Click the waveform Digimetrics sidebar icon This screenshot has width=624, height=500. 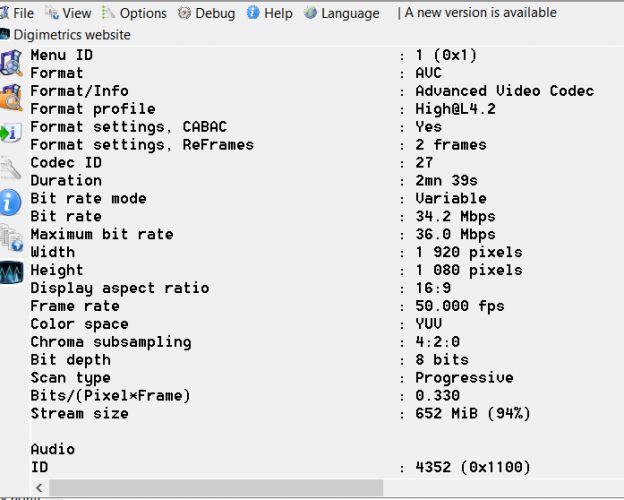click(x=11, y=273)
